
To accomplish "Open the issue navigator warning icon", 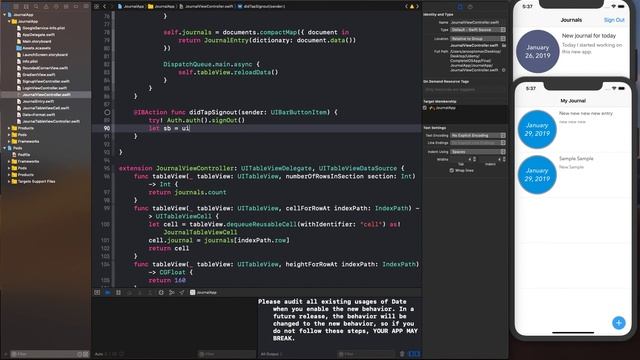I will [46, 7].
